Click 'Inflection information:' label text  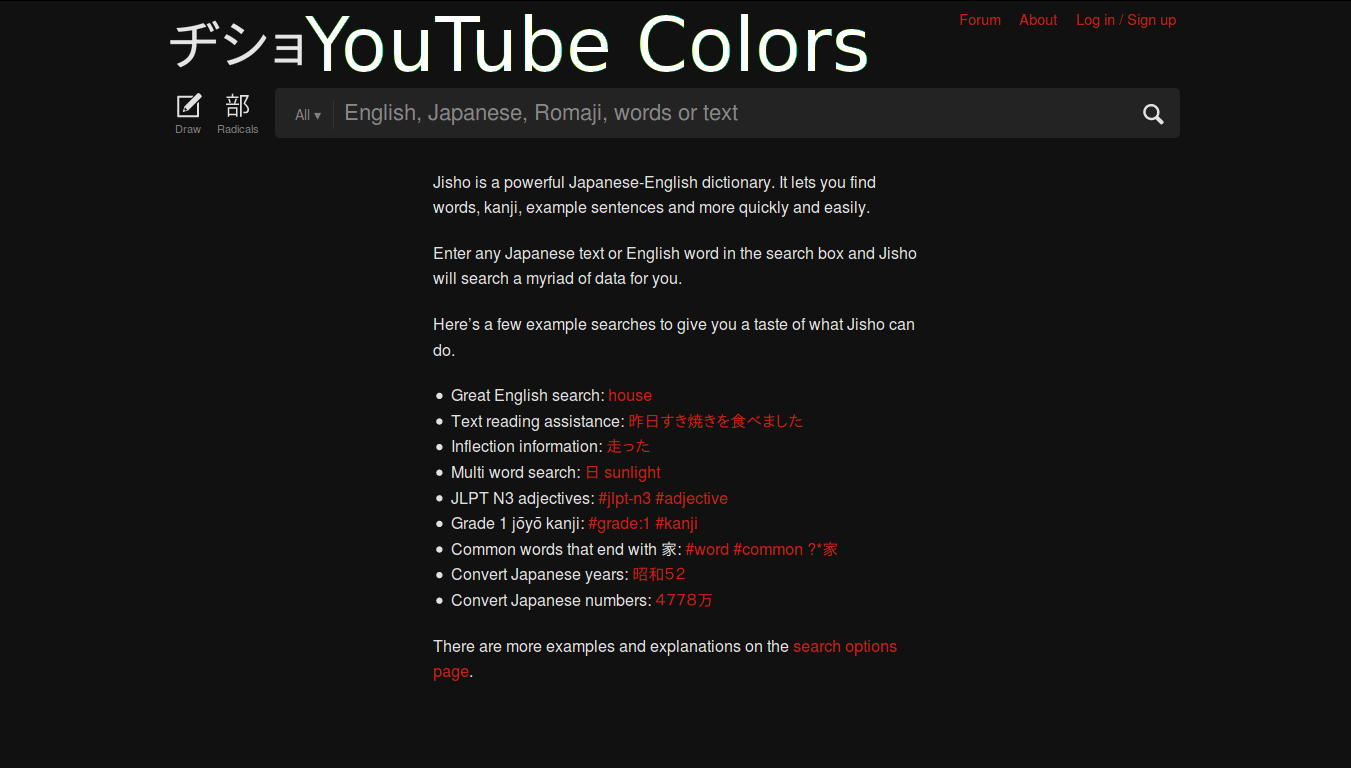527,447
